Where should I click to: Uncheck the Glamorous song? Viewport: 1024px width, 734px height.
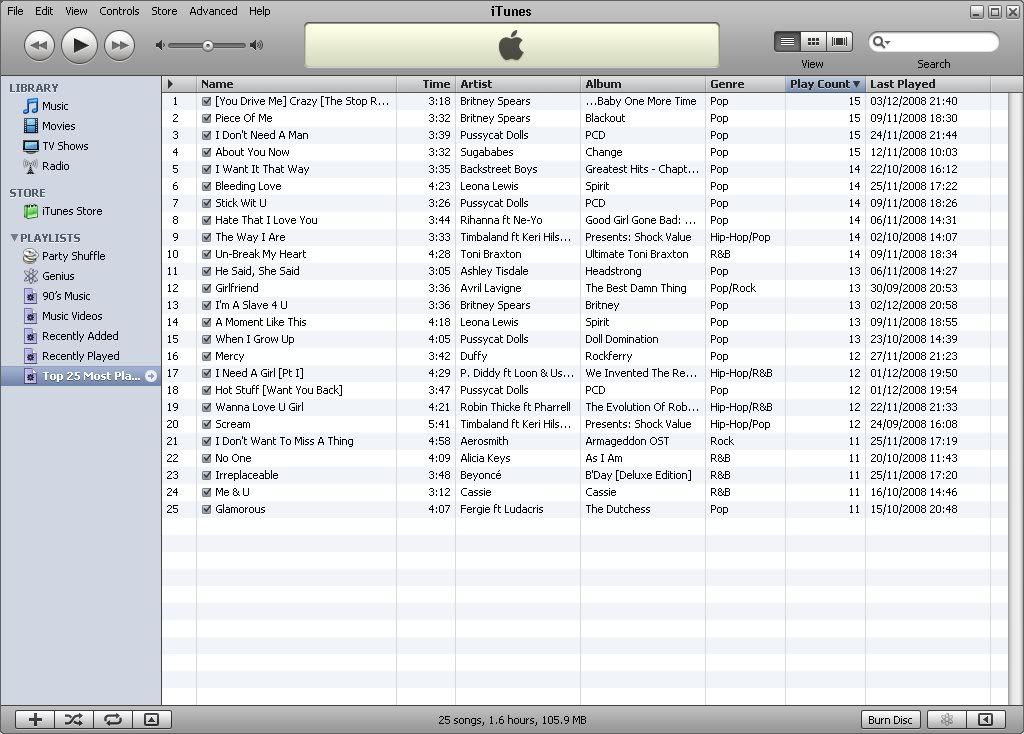206,509
